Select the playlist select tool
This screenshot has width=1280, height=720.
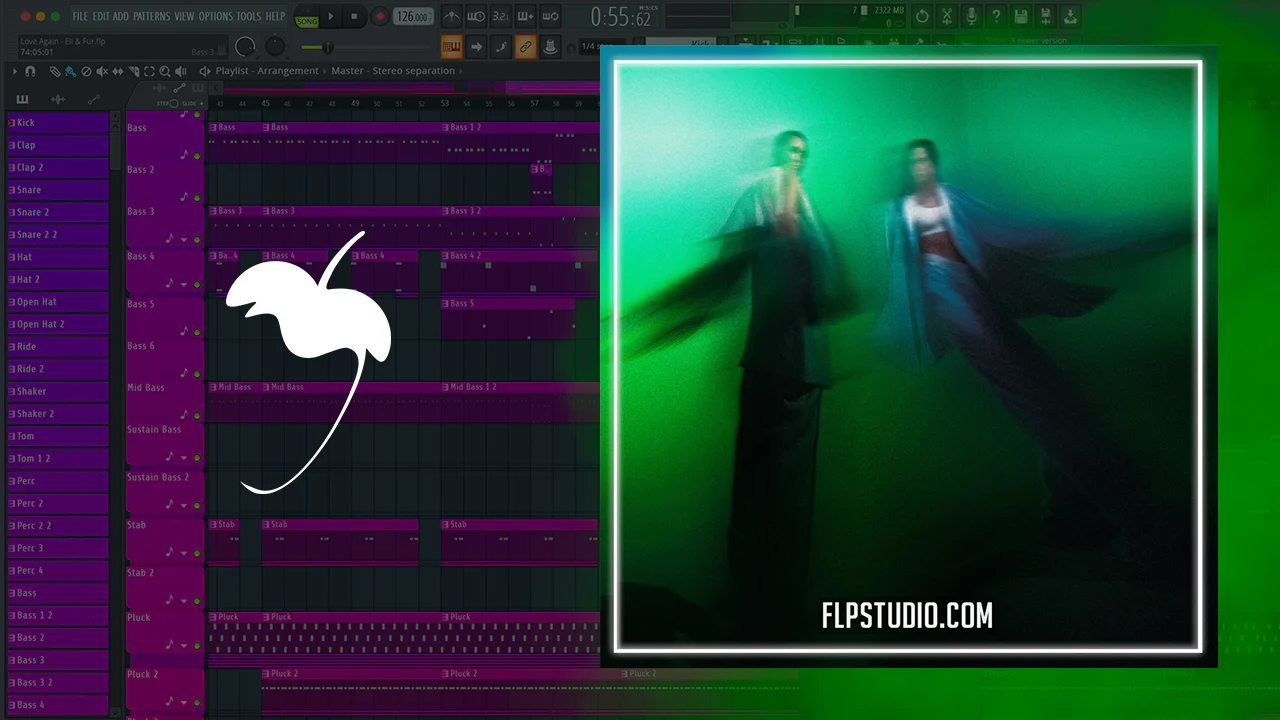pyautogui.click(x=150, y=72)
